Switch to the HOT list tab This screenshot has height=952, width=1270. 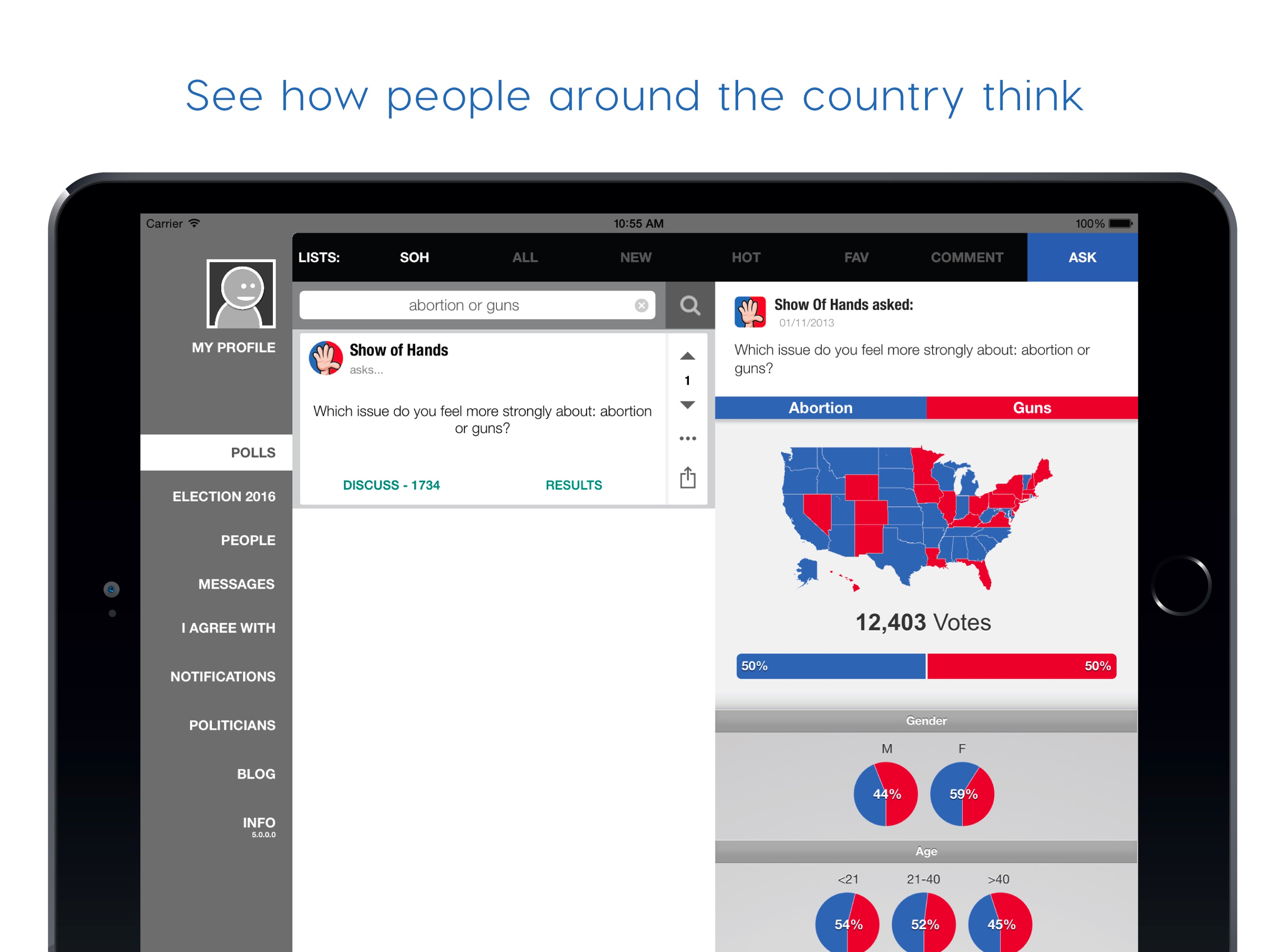point(746,257)
